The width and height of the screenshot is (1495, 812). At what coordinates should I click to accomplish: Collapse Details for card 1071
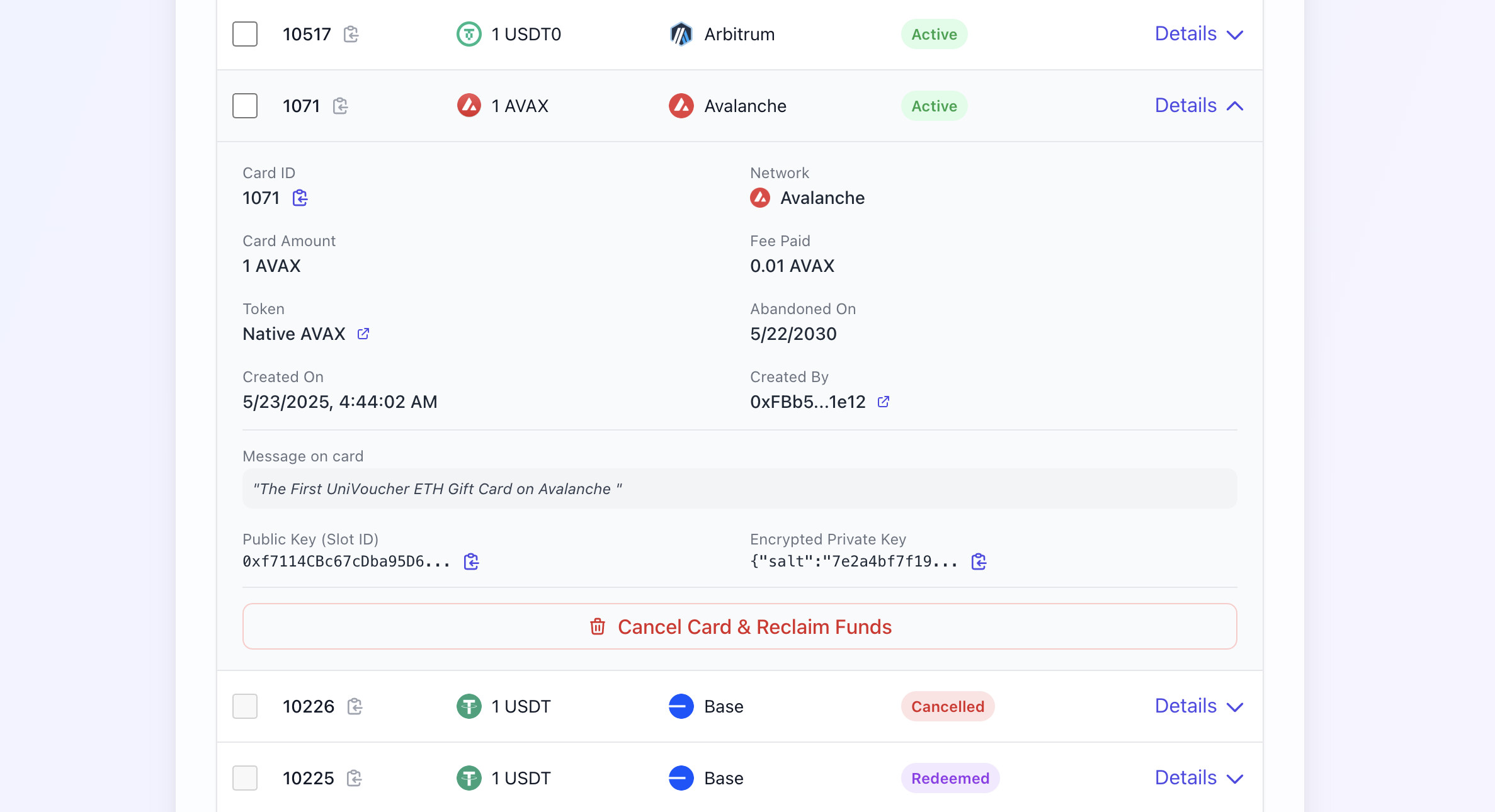tap(1199, 106)
